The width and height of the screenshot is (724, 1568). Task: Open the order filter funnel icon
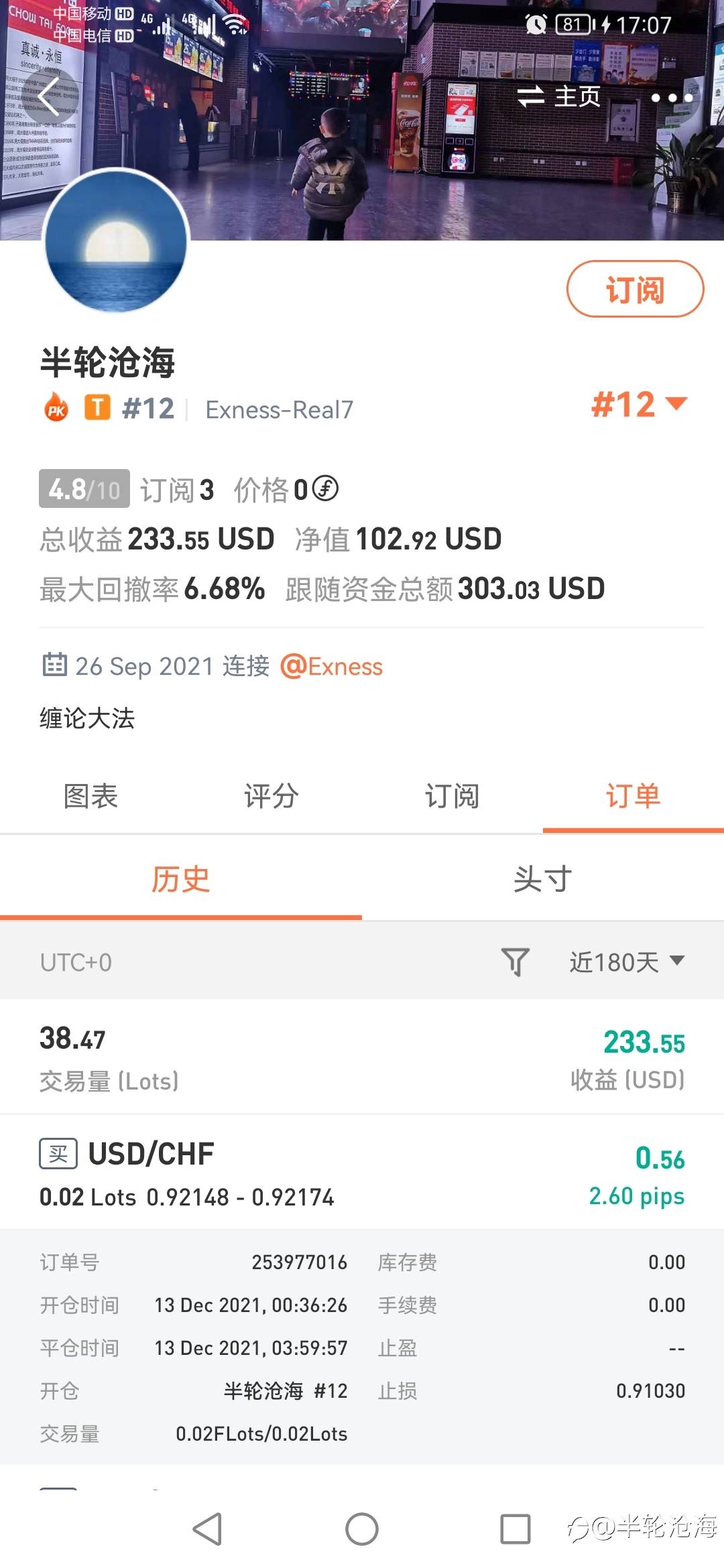tap(515, 962)
